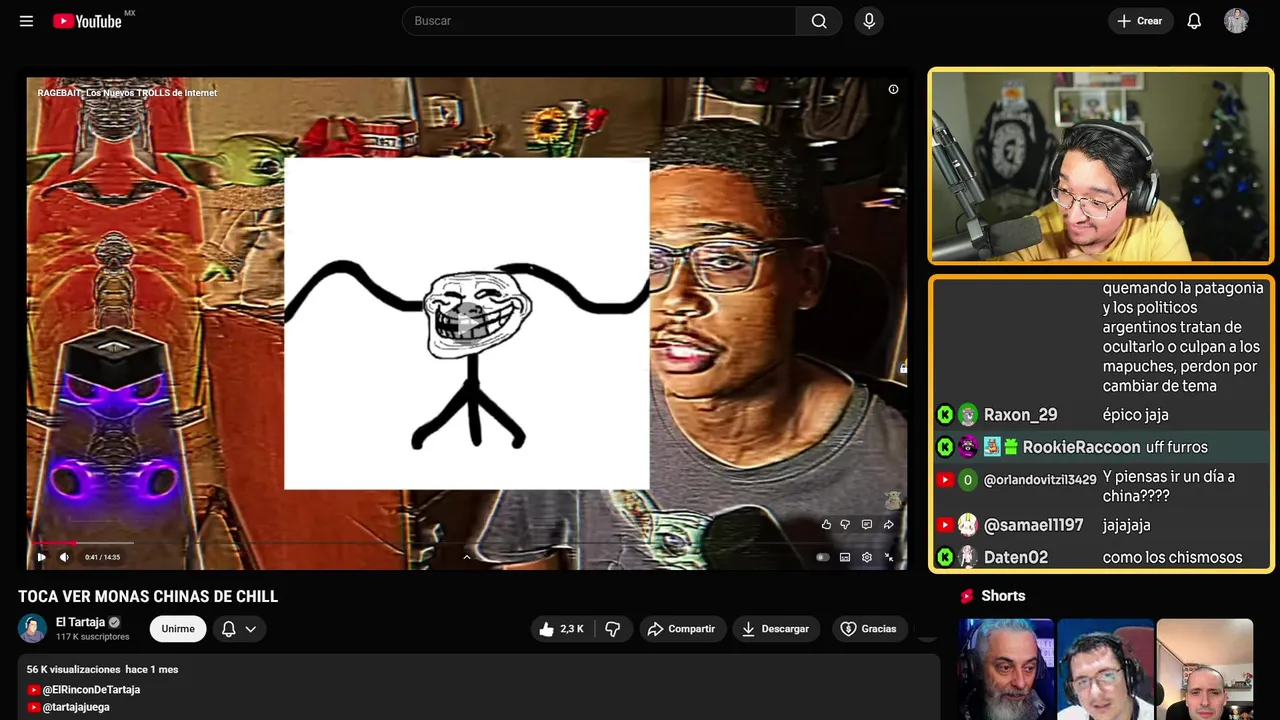
Task: Open the notifications bell in header
Action: [x=1194, y=21]
